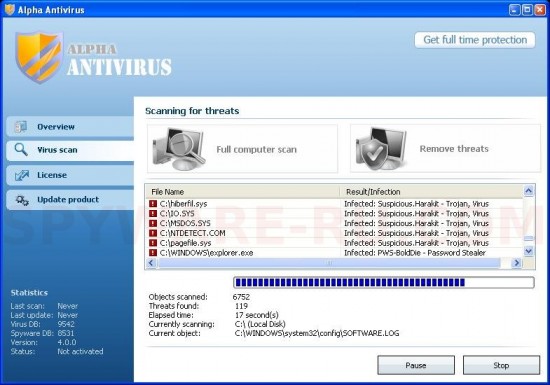This screenshot has width=550, height=385.
Task: Click the Status Not activated text
Action: (x=80, y=351)
